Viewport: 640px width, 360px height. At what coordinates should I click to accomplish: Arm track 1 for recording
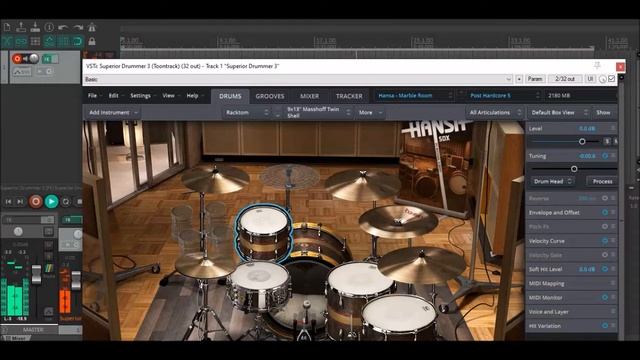click(17, 59)
